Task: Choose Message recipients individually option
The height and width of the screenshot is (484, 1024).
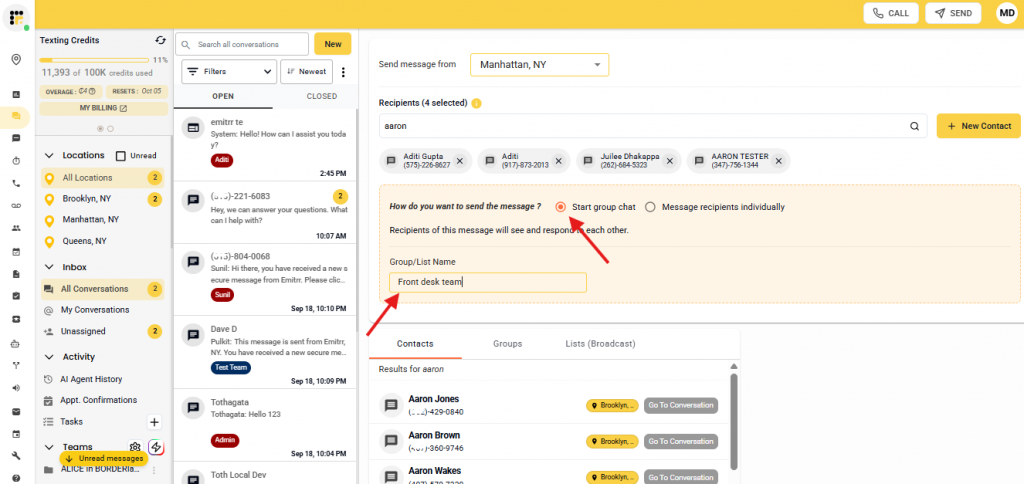Action: (651, 207)
